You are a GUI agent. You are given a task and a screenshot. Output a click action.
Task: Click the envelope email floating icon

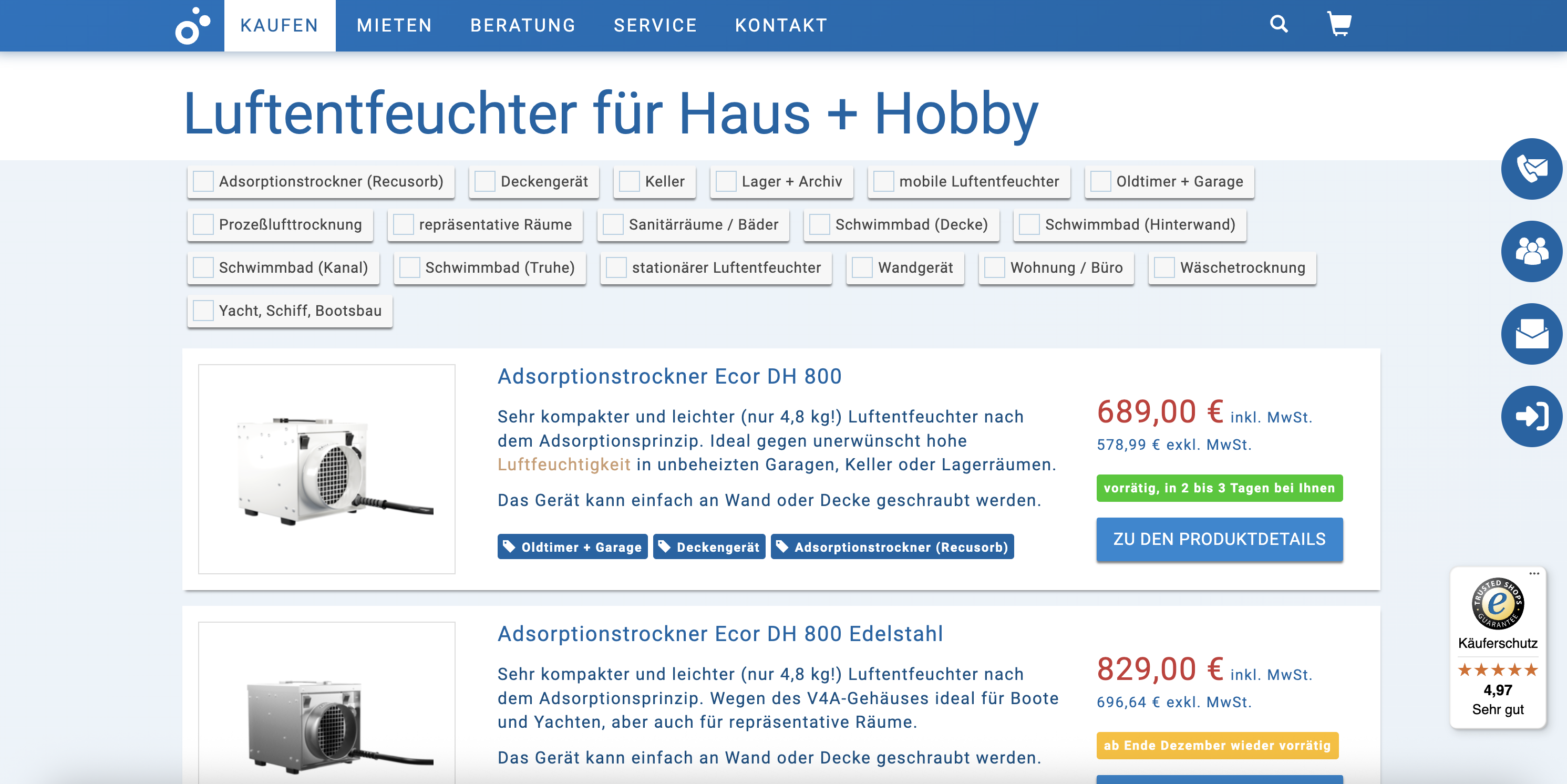pyautogui.click(x=1531, y=334)
